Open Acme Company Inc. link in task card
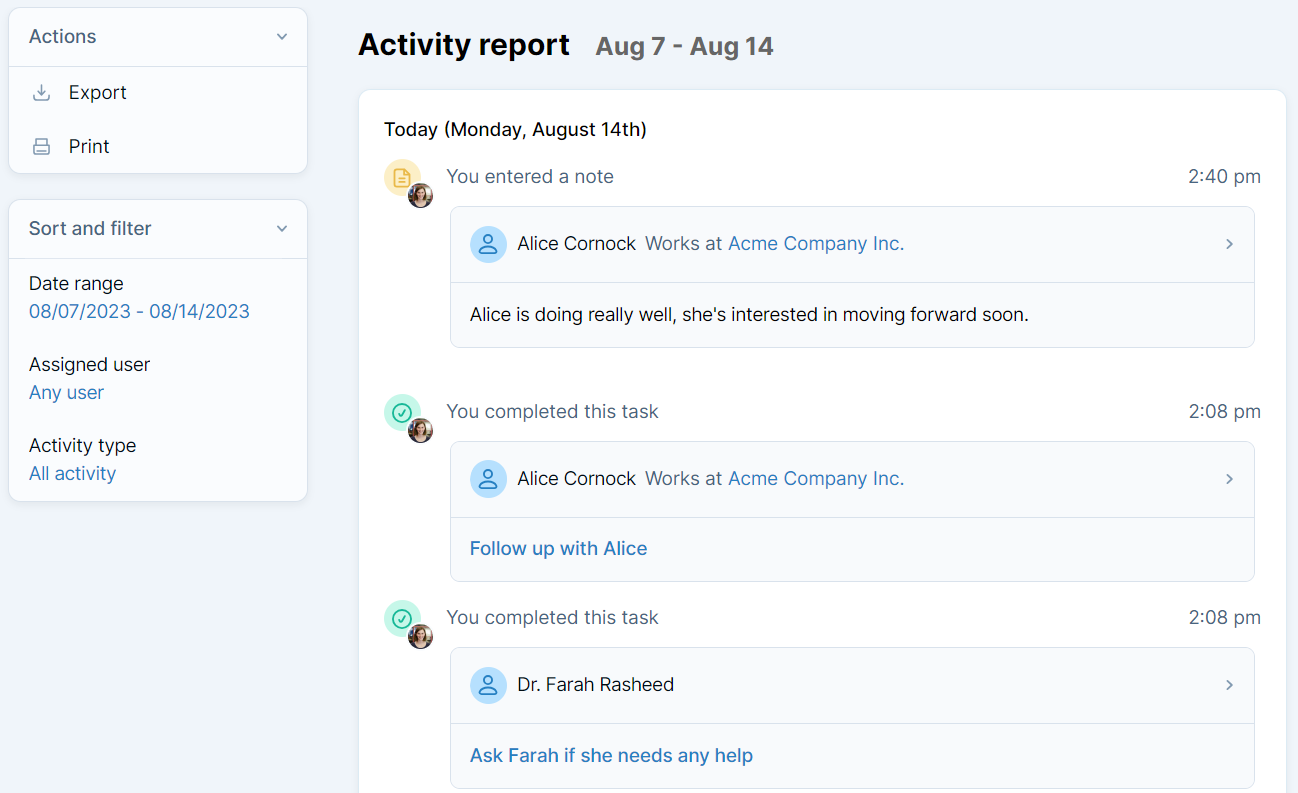The height and width of the screenshot is (793, 1298). coord(816,479)
